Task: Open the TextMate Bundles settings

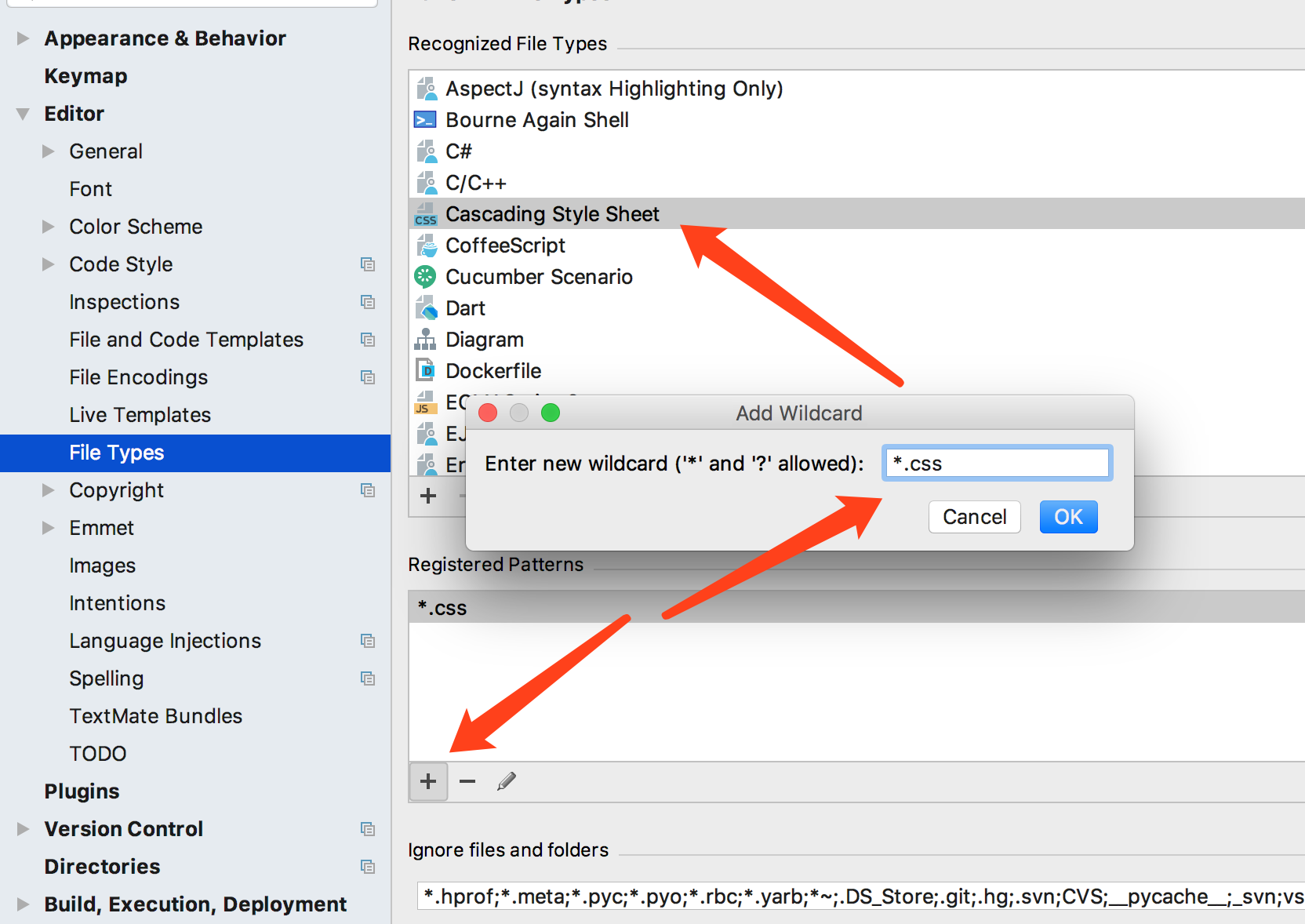Action: pos(155,716)
